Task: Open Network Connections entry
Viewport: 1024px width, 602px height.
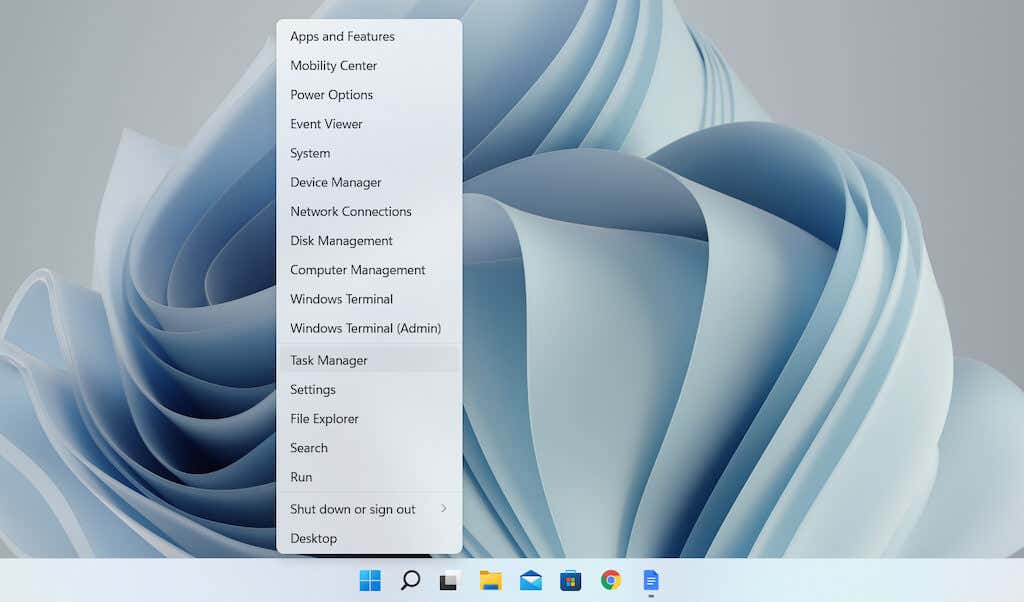Action: (x=351, y=212)
